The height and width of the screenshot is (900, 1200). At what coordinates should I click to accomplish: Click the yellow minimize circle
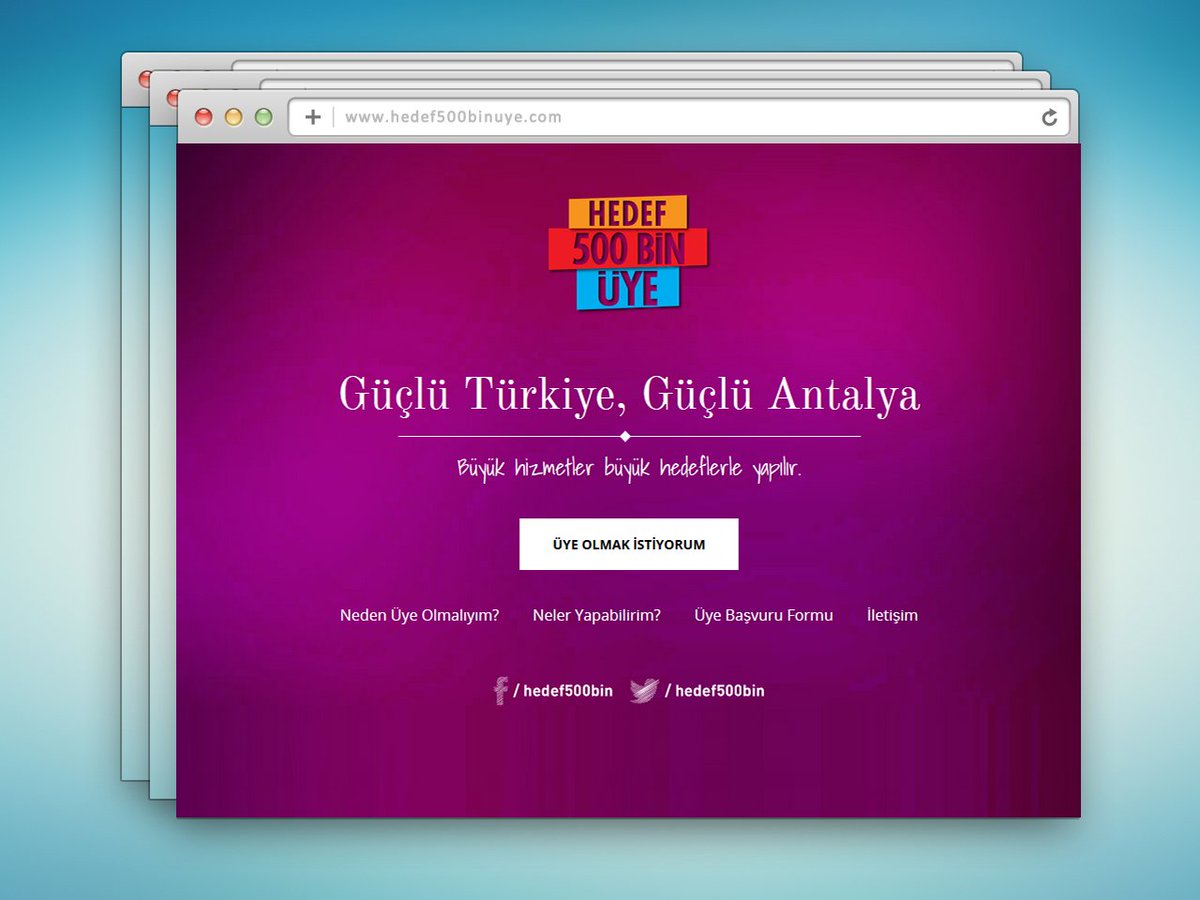coord(233,117)
